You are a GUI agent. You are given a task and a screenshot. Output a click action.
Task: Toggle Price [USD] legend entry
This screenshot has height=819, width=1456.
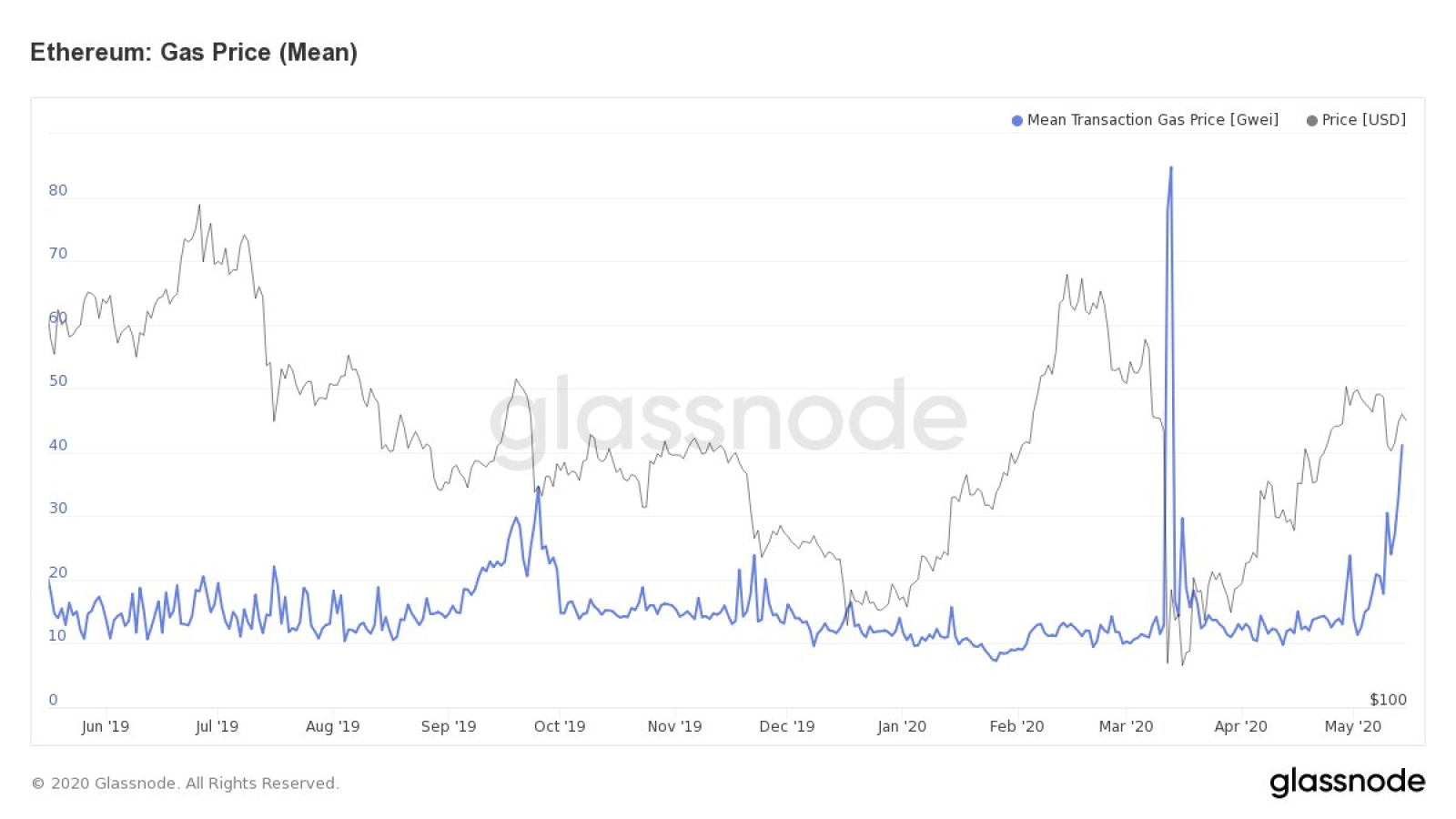[x=1356, y=120]
